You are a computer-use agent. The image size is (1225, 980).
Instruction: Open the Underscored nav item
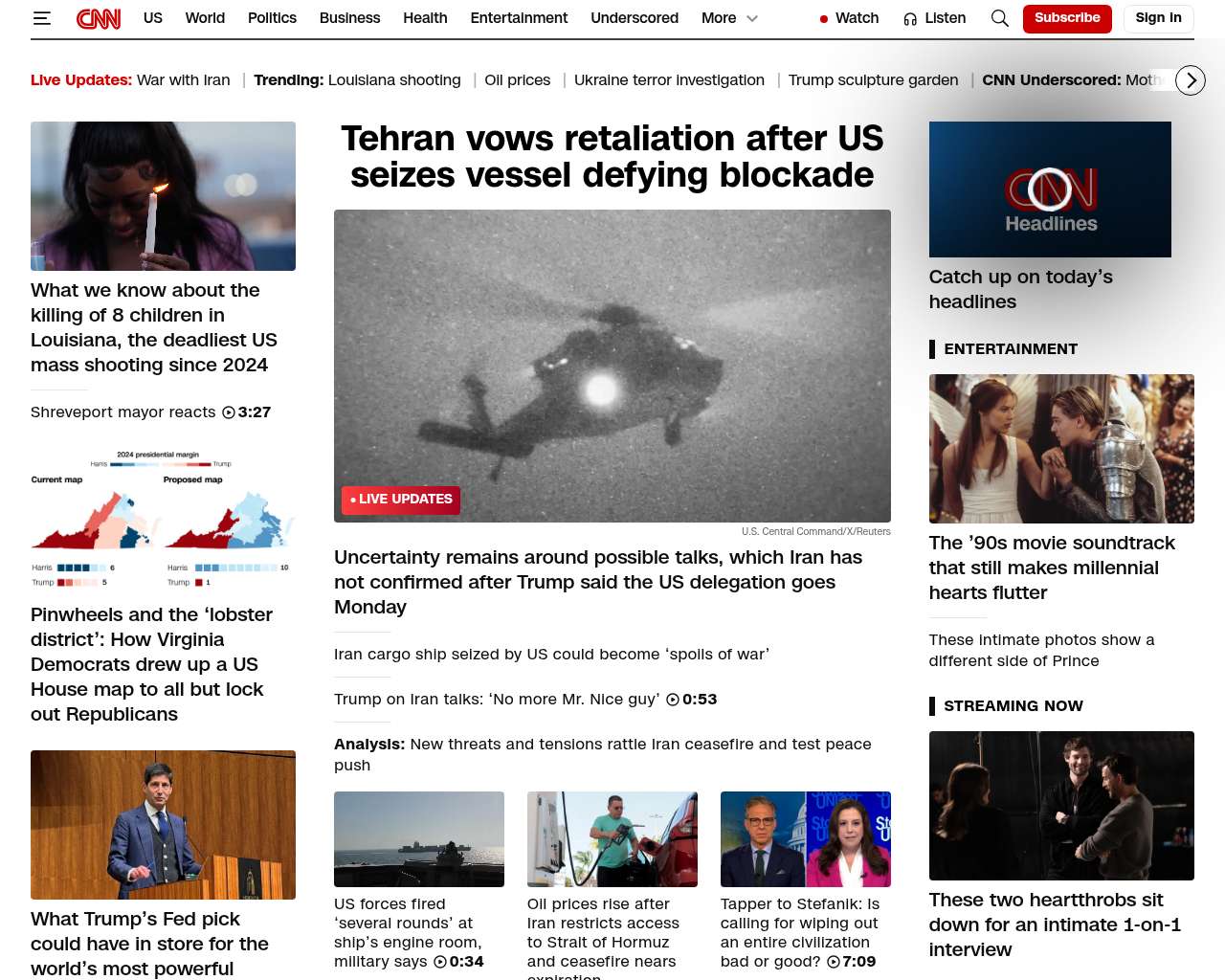tap(635, 18)
